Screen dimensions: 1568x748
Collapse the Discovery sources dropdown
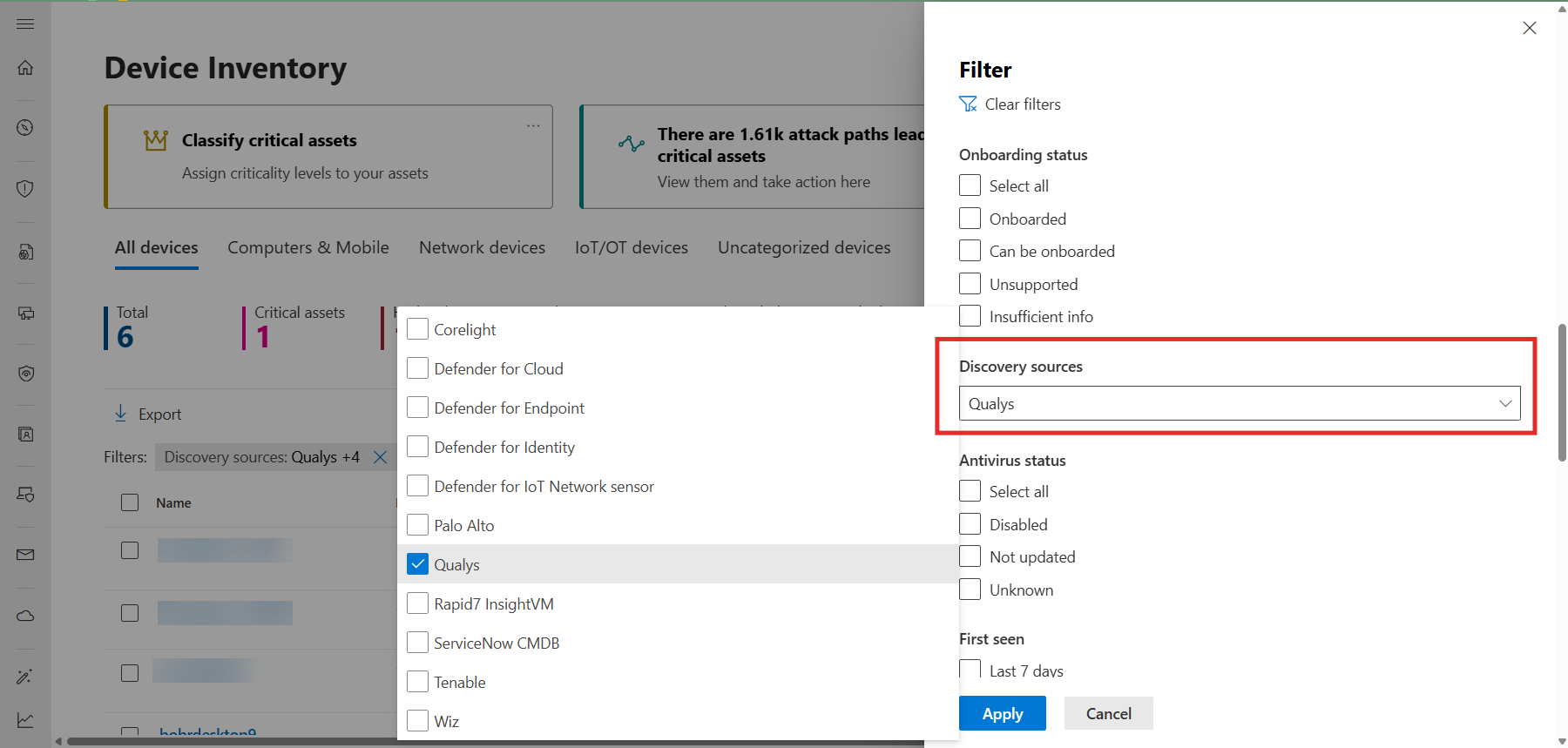[1504, 403]
